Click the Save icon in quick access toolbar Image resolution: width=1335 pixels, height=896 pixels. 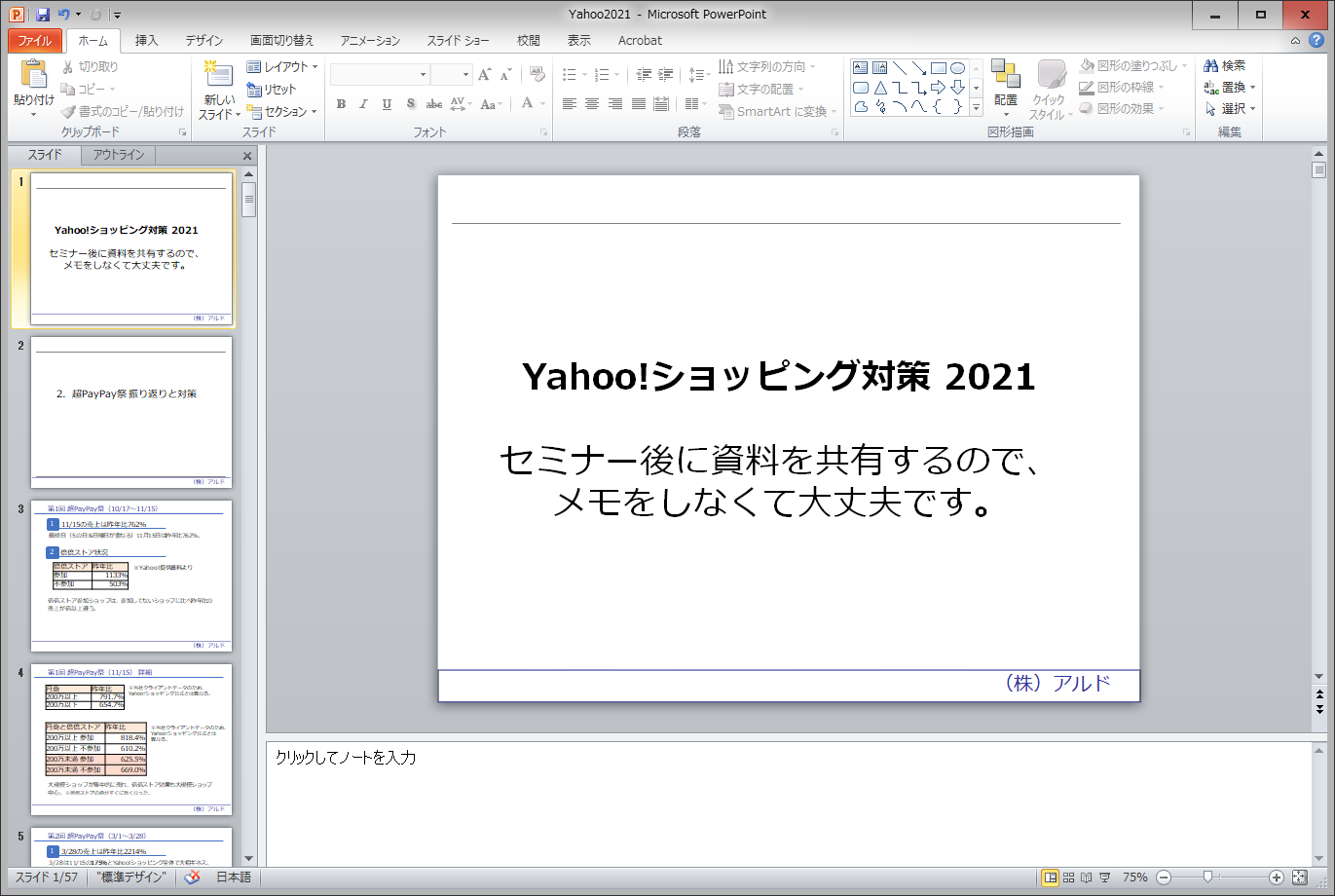43,15
